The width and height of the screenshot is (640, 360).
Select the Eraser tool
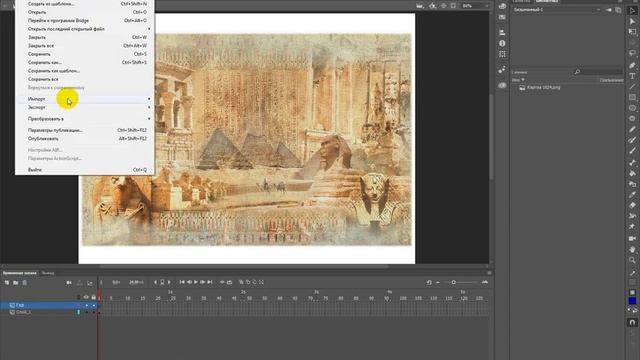coord(632,205)
